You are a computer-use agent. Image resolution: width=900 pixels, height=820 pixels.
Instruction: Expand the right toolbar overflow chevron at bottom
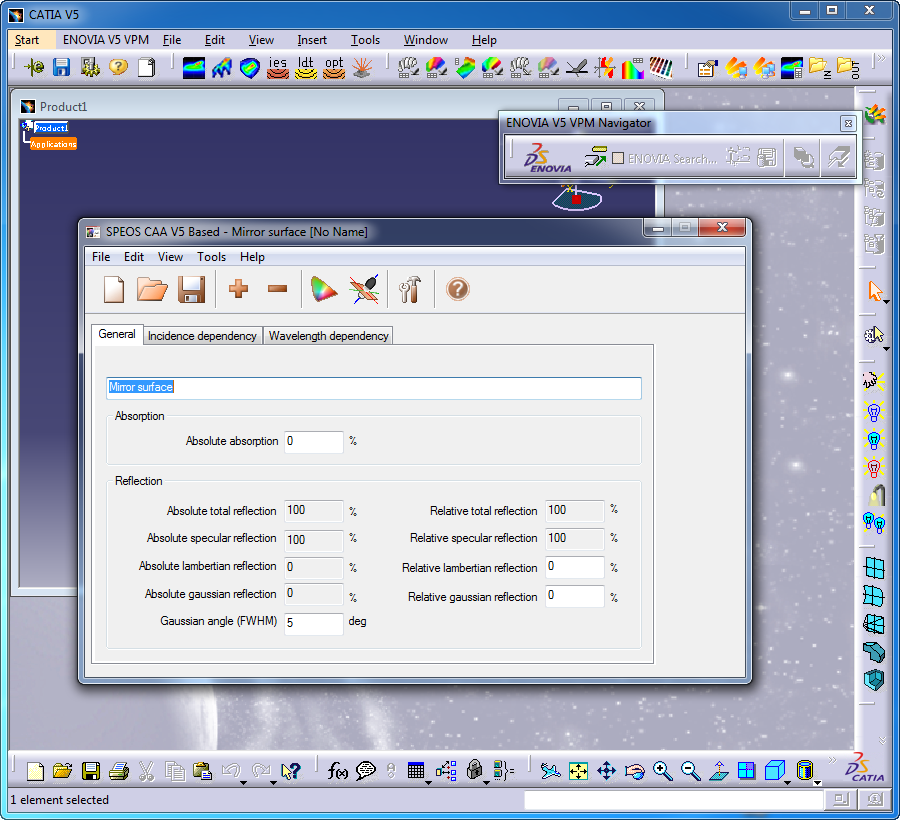point(883,740)
